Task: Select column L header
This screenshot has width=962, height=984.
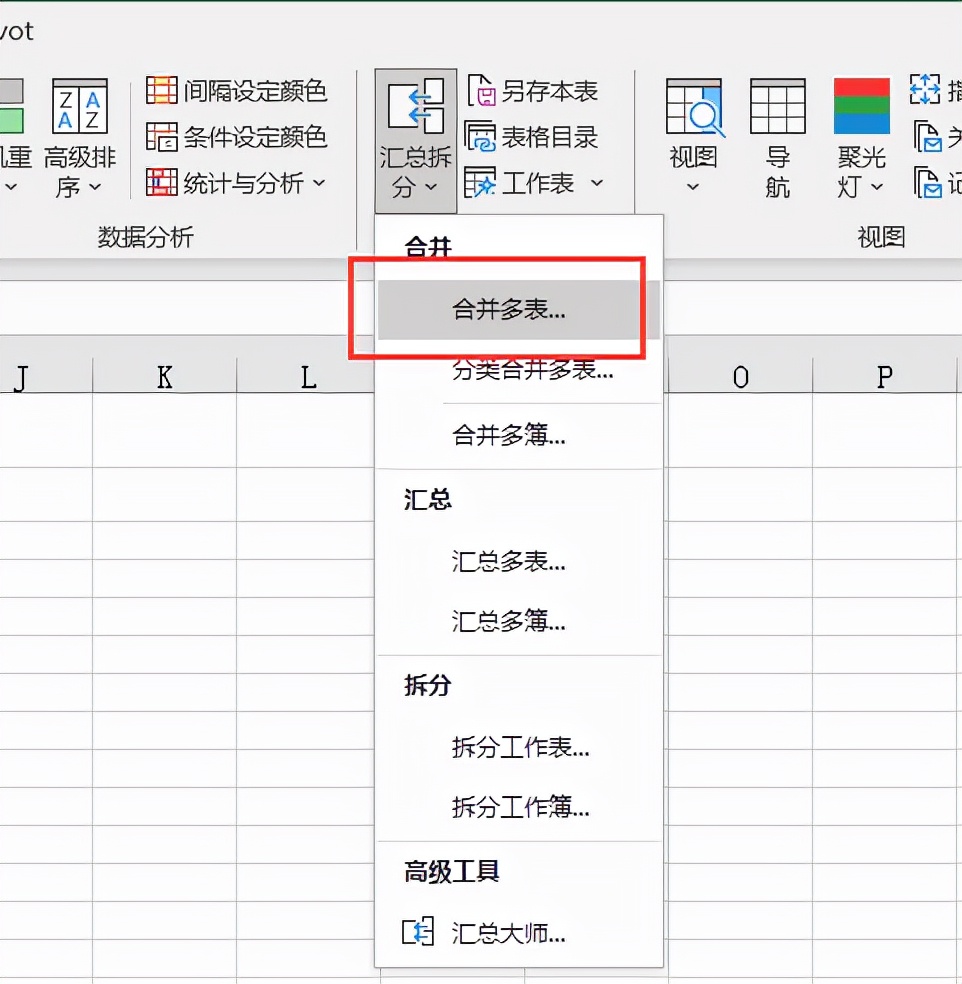Action: click(x=307, y=377)
